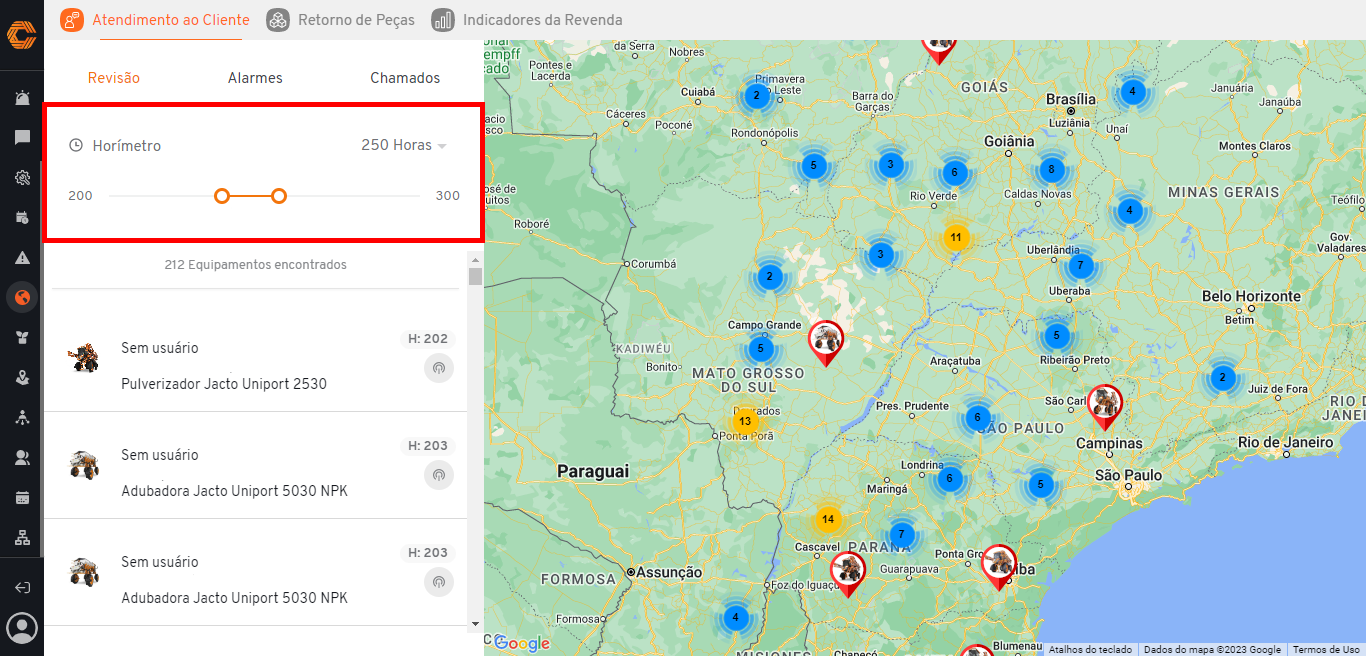This screenshot has height=656, width=1366.
Task: Select machine pin east of Campo Grande
Action: (826, 342)
